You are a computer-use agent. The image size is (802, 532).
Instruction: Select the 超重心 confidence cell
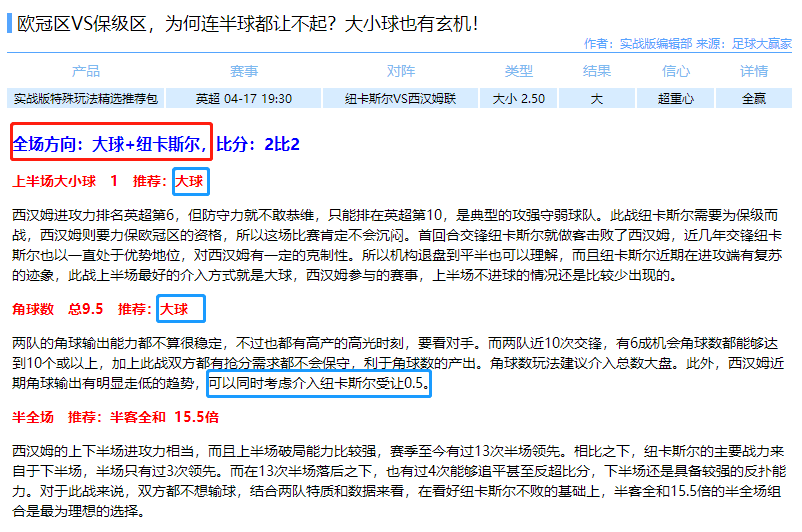tap(676, 98)
